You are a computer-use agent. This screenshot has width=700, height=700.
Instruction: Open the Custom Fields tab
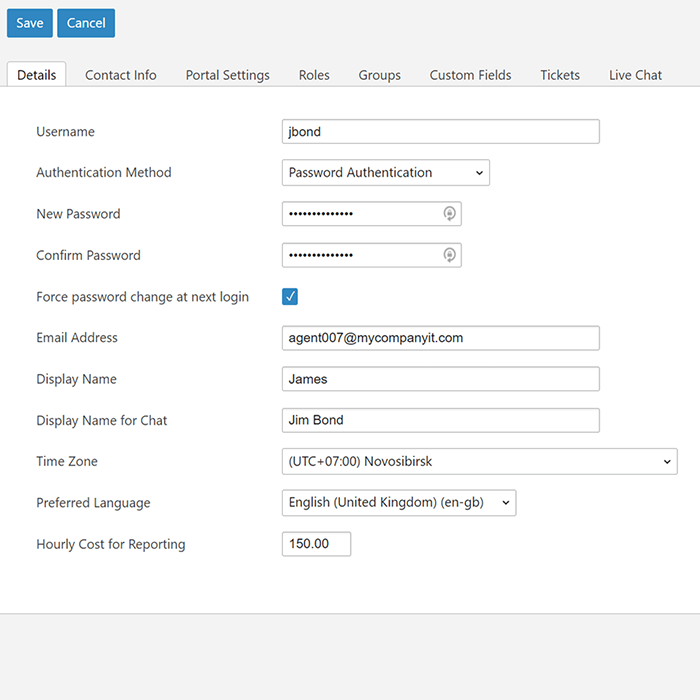(x=470, y=75)
